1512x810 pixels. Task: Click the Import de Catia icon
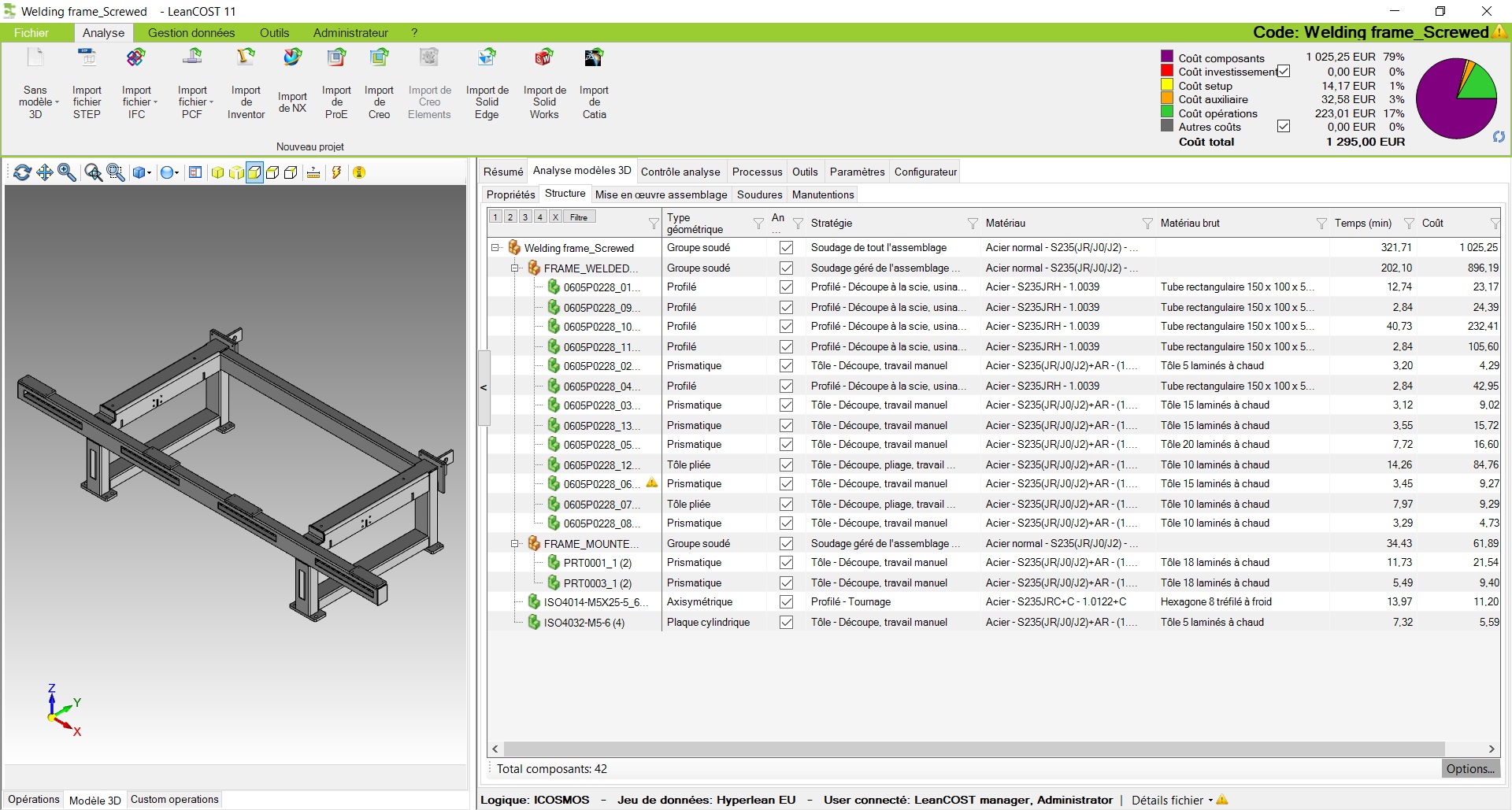point(594,57)
